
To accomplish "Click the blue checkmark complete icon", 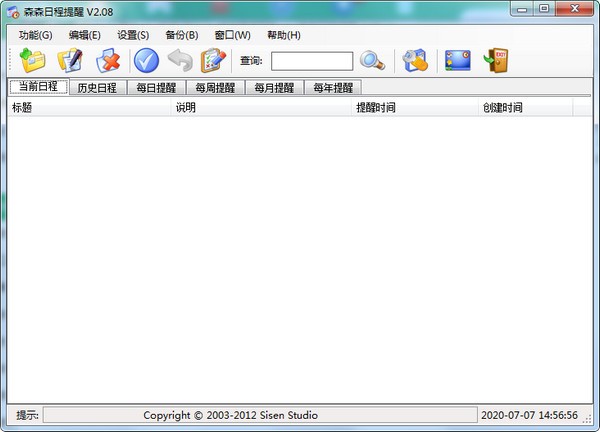I will [x=147, y=61].
